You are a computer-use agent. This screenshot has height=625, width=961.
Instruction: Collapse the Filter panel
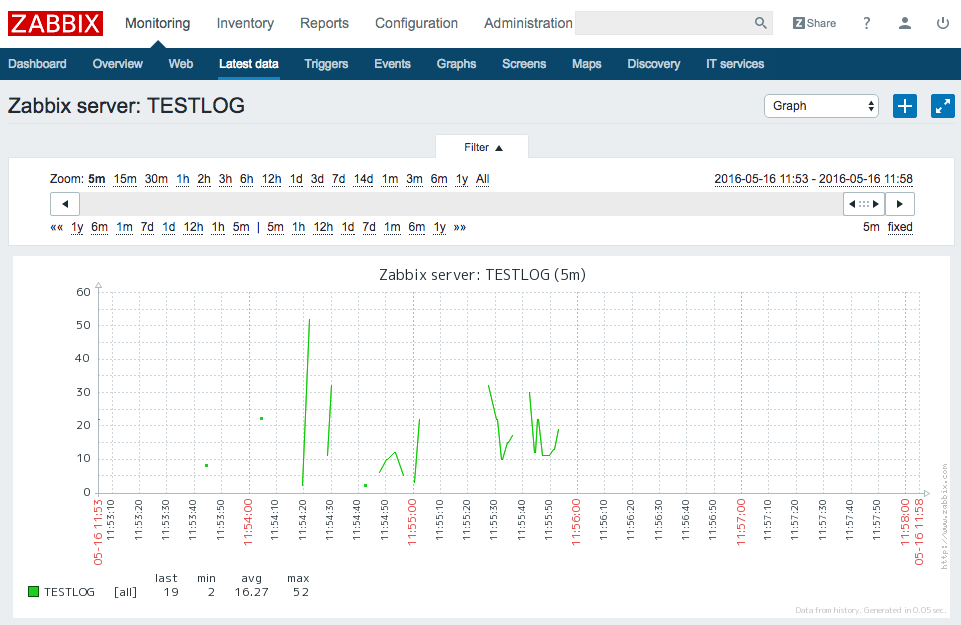482,147
